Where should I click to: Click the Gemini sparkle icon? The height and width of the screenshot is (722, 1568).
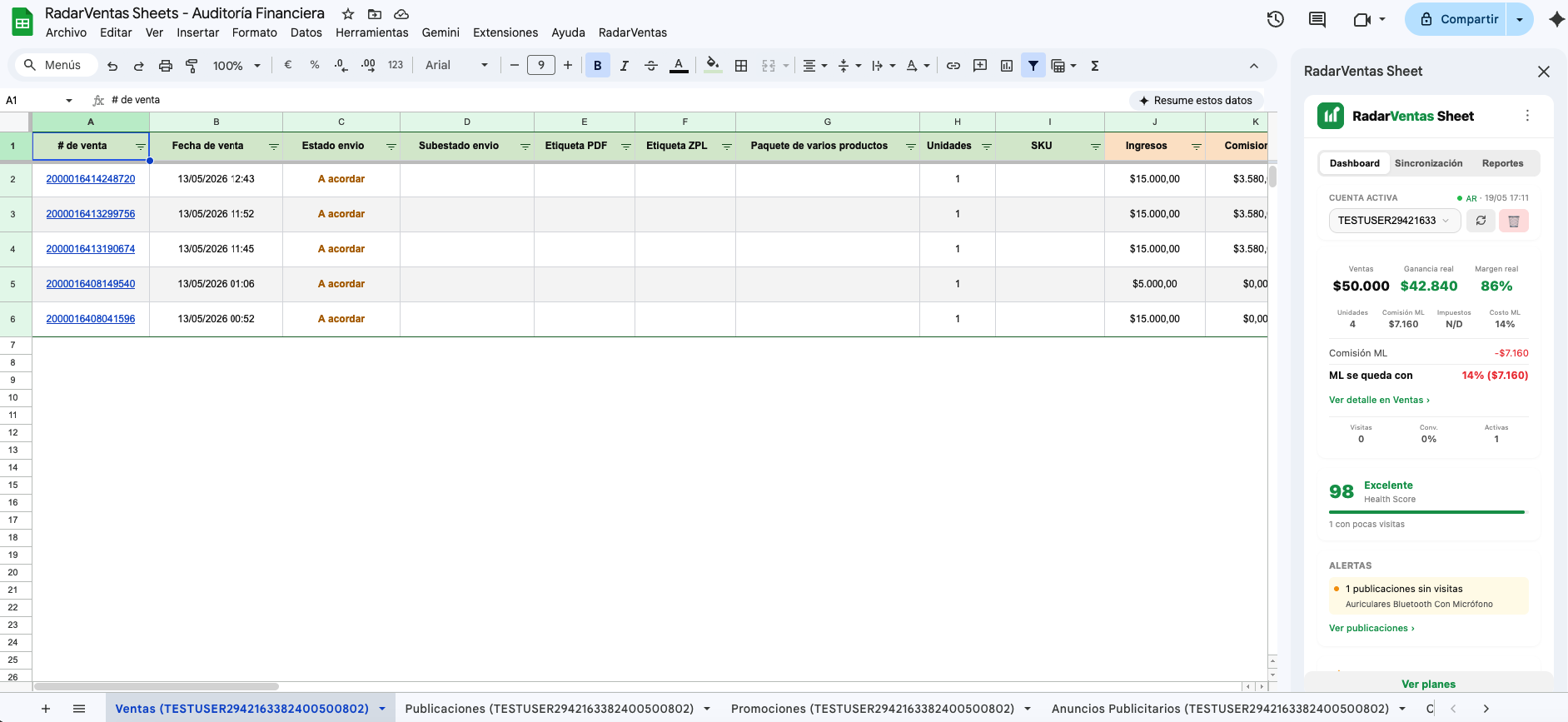[1556, 19]
